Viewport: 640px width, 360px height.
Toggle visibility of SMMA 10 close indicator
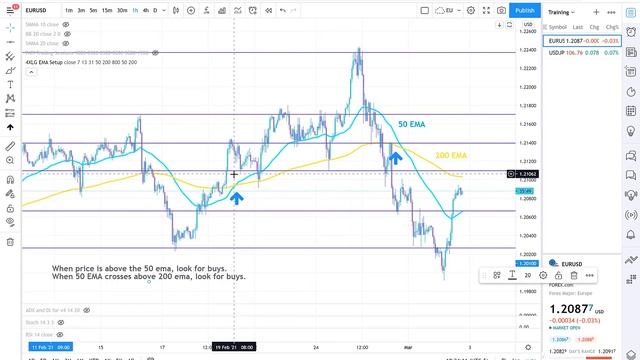pos(65,24)
